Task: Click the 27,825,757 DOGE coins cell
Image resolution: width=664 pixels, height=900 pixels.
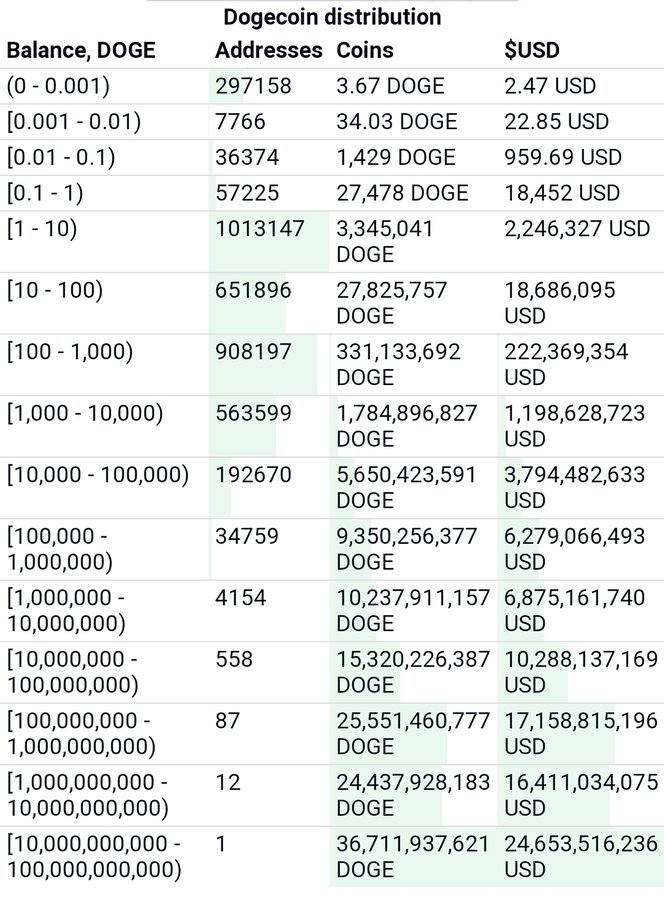Action: click(391, 303)
